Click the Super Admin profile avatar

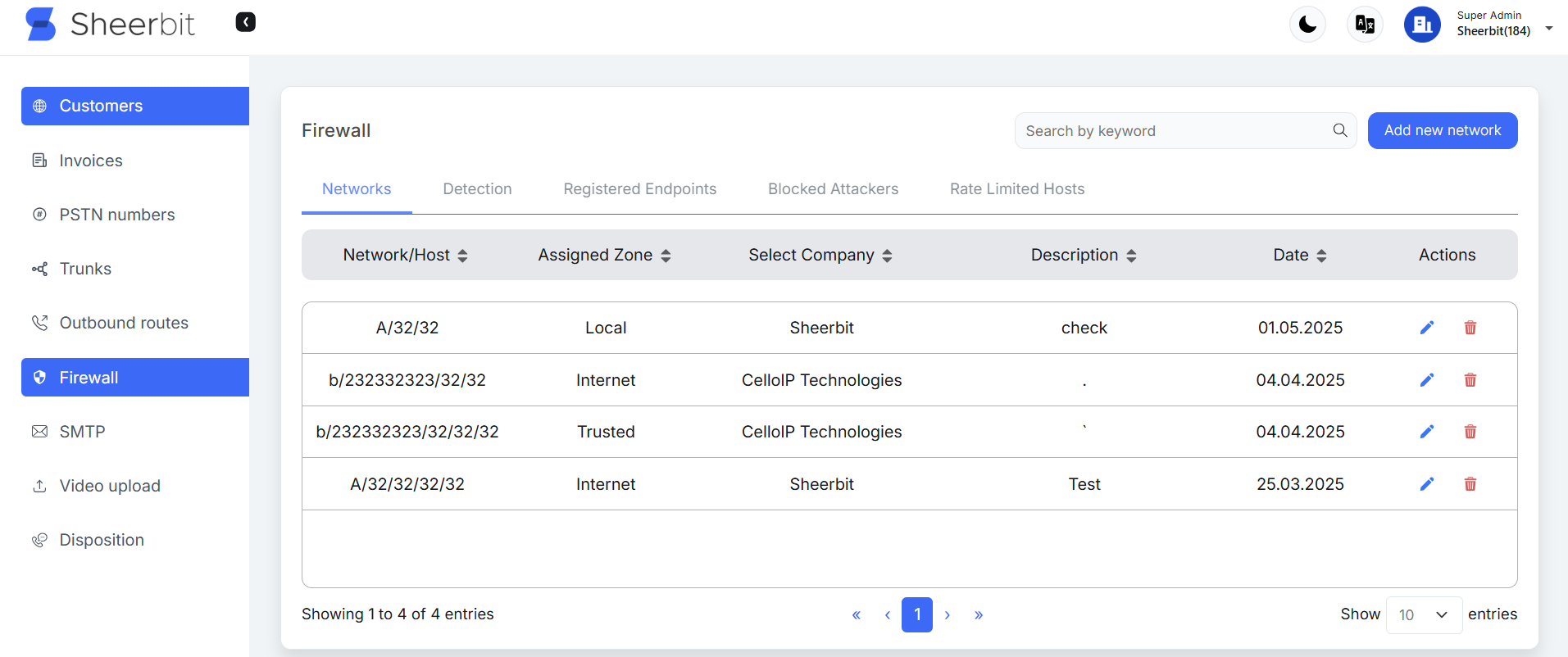(x=1422, y=25)
